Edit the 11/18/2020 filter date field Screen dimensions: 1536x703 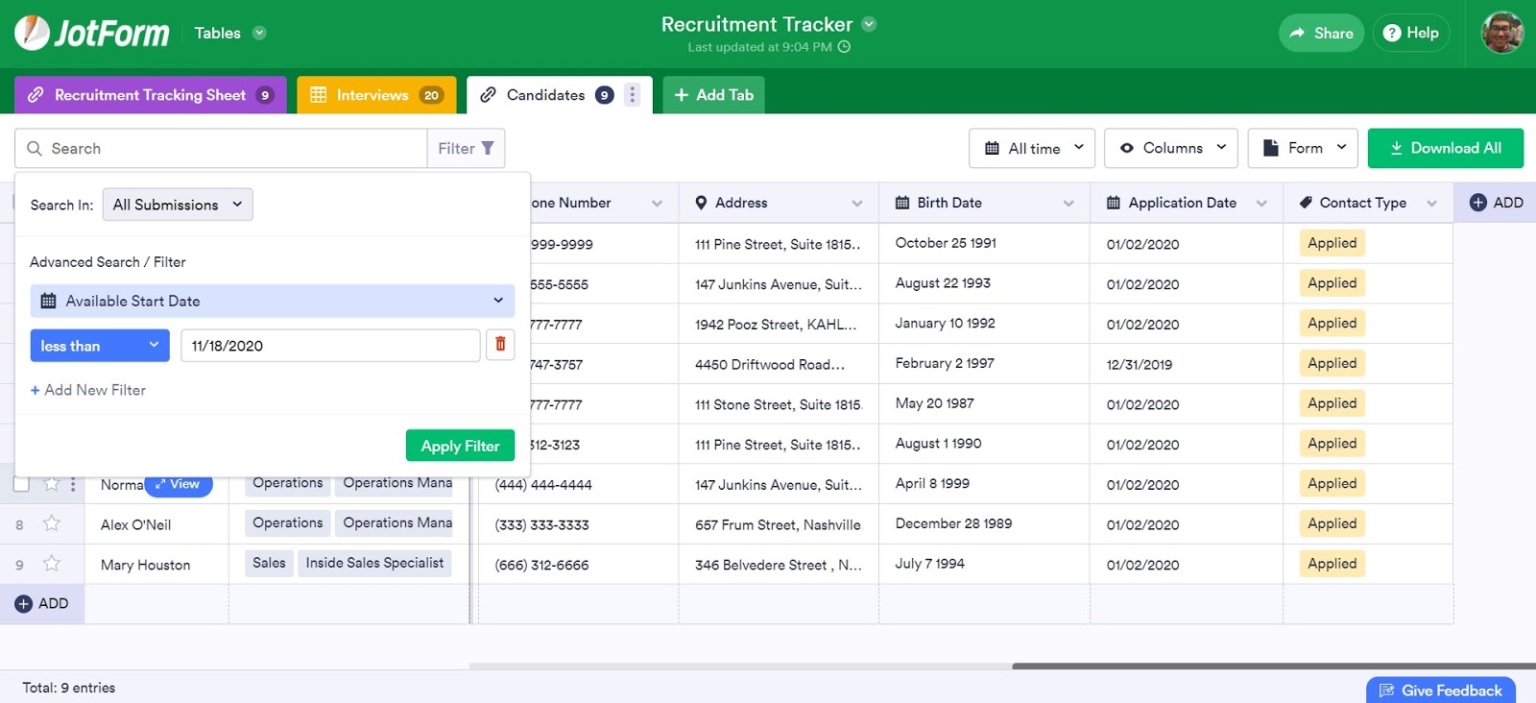[x=330, y=345]
